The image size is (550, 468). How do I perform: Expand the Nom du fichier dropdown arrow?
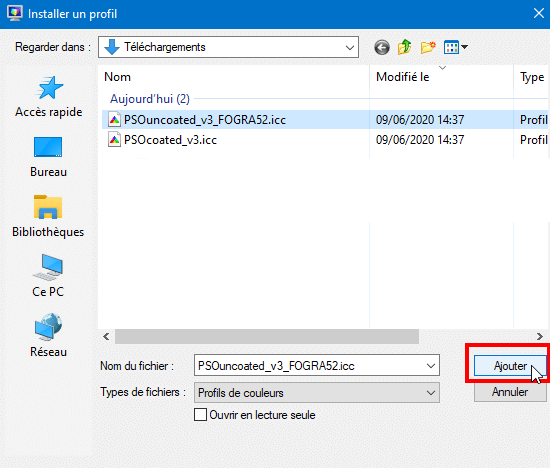tap(431, 366)
